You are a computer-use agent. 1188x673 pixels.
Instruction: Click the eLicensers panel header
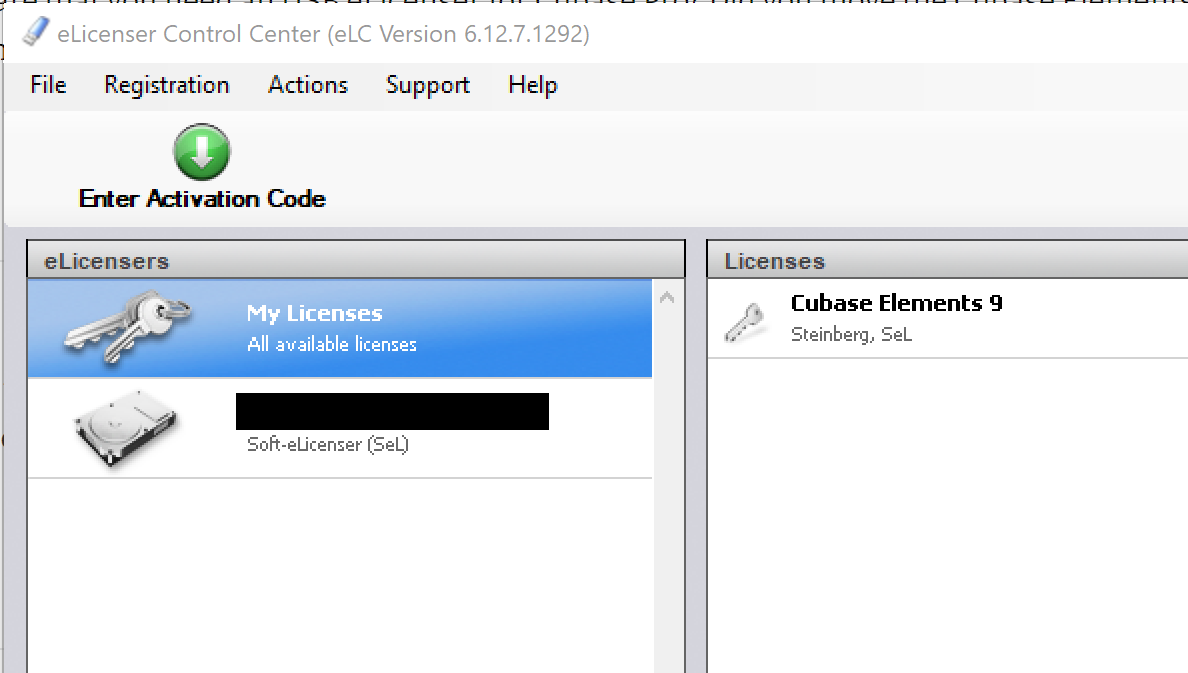pos(355,261)
